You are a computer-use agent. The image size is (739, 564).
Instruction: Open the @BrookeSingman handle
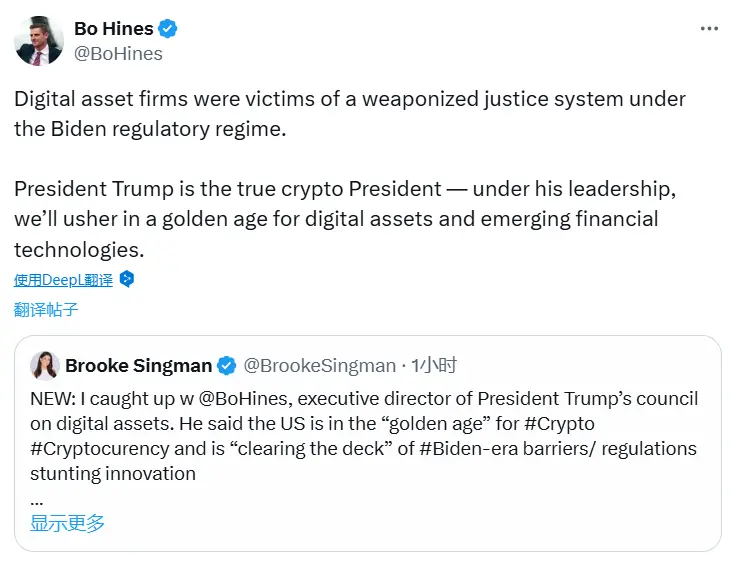319,366
